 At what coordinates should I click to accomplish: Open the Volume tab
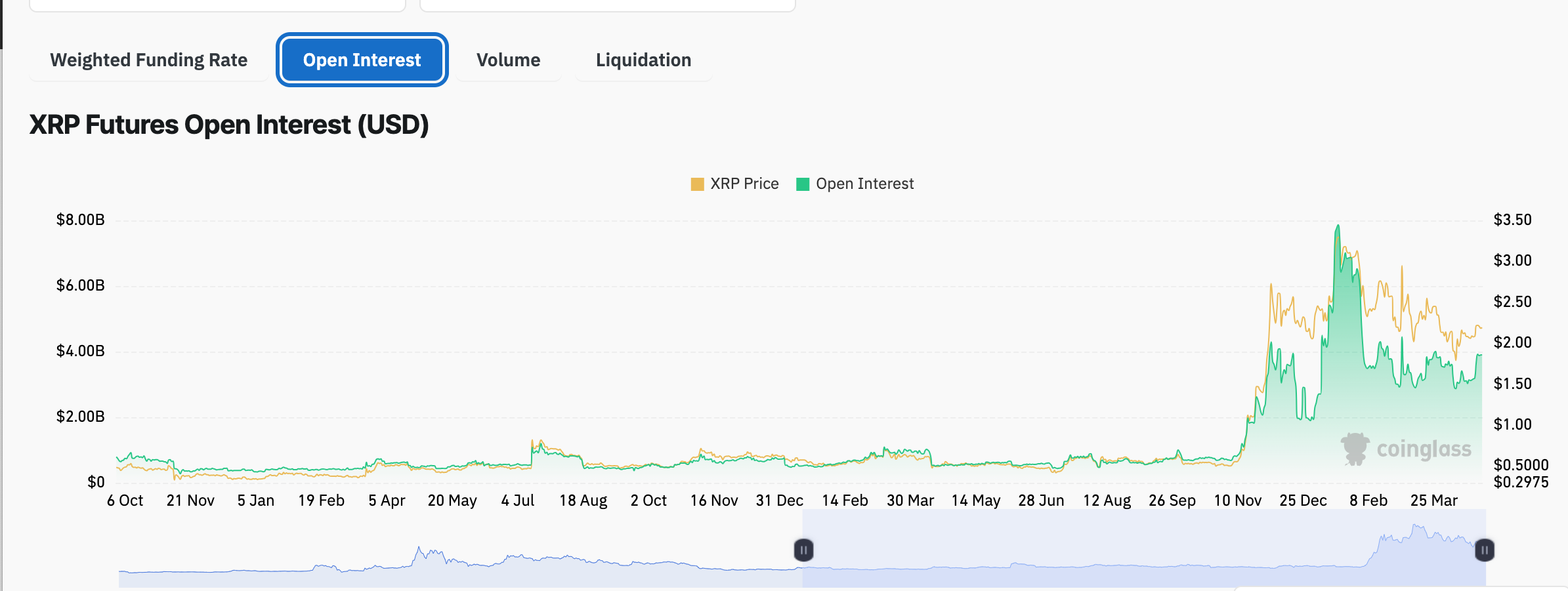509,60
